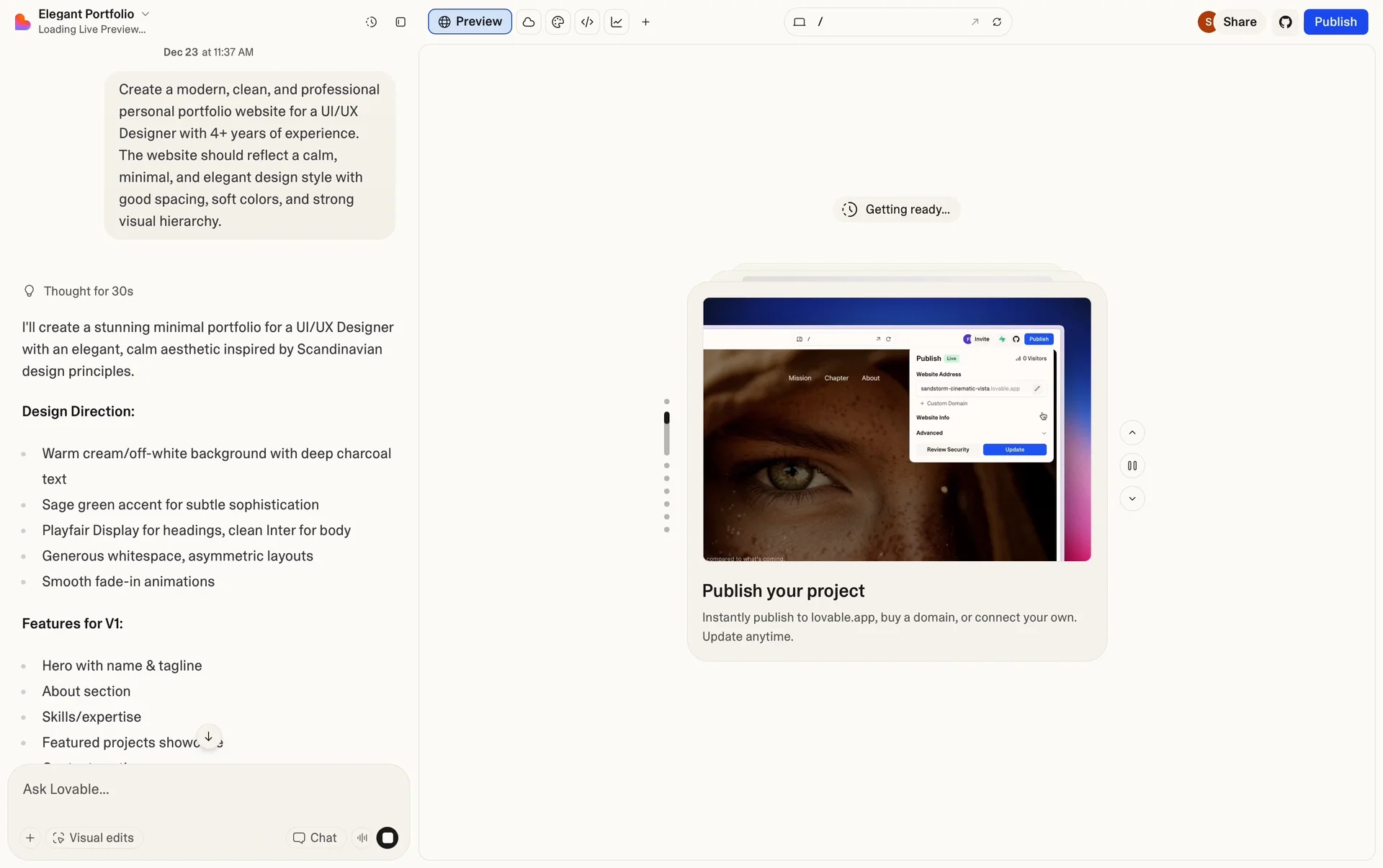Go to the next onboarding slide
Image resolution: width=1383 pixels, height=868 pixels.
[x=1132, y=498]
